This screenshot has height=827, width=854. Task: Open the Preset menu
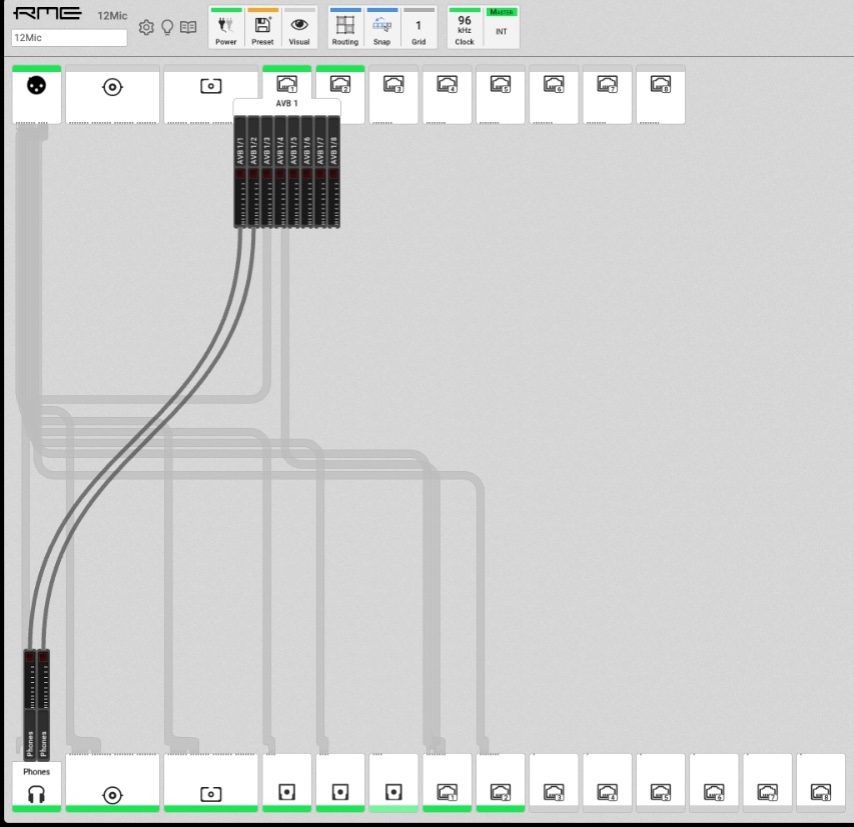pos(263,29)
